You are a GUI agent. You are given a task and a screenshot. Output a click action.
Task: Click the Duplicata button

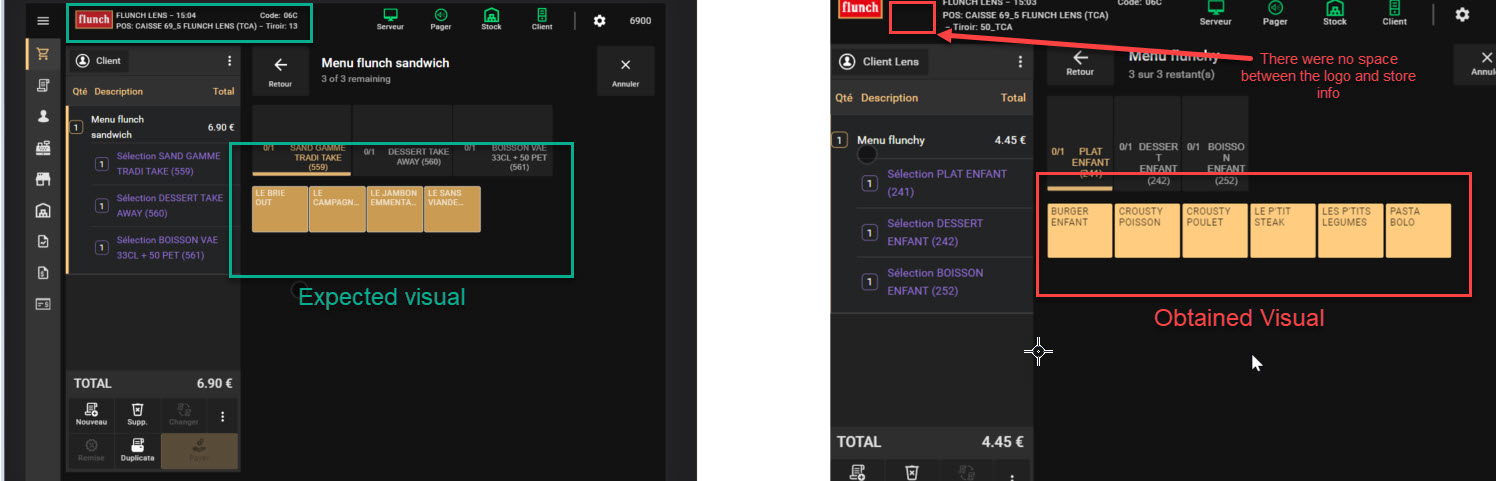[137, 450]
